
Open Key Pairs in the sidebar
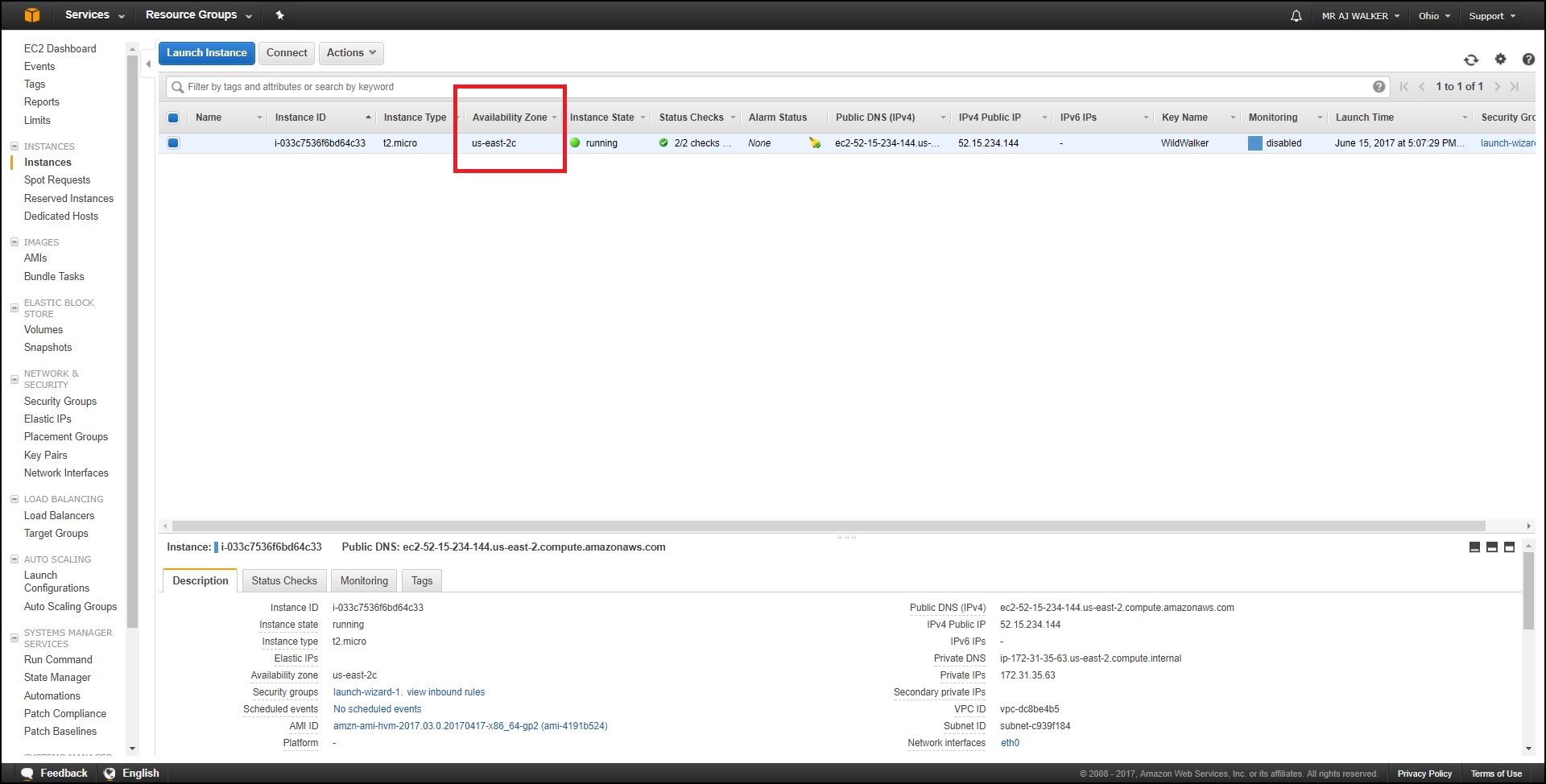45,456
